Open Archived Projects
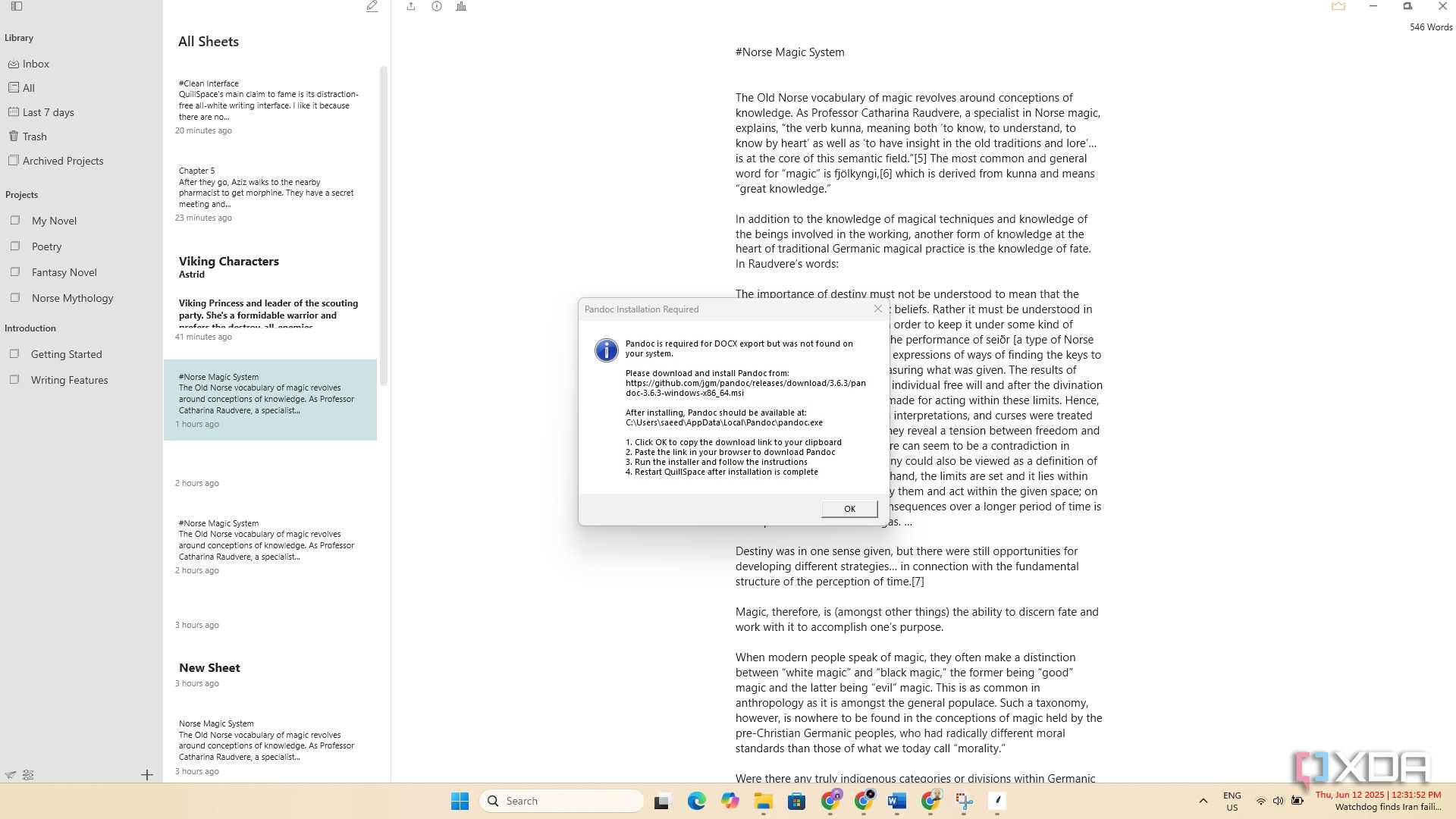This screenshot has width=1456, height=819. (55, 161)
